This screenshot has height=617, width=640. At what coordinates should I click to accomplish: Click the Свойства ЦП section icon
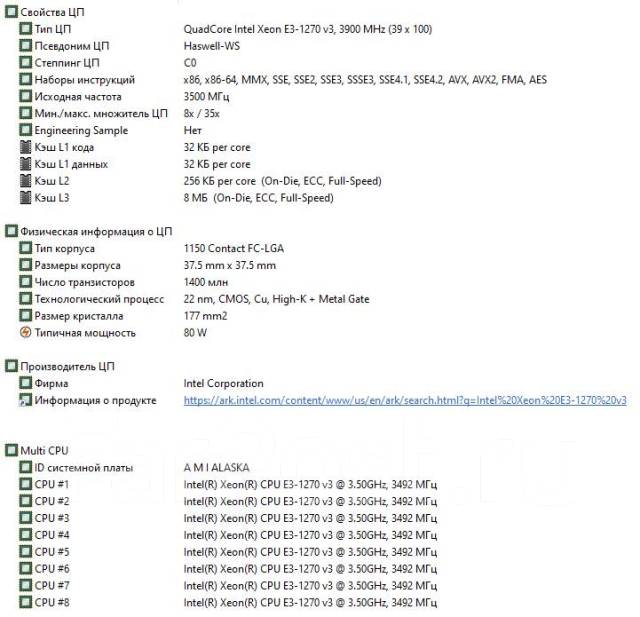point(11,11)
